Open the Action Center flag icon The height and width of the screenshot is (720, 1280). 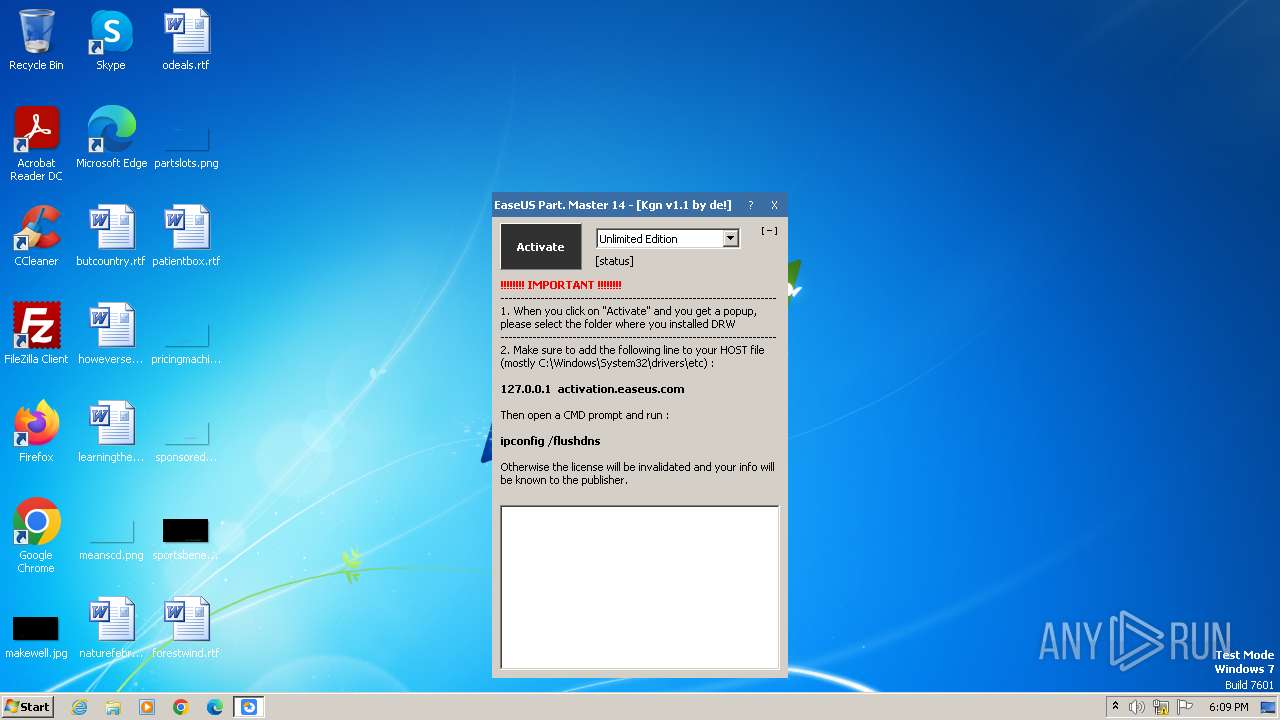(1185, 707)
